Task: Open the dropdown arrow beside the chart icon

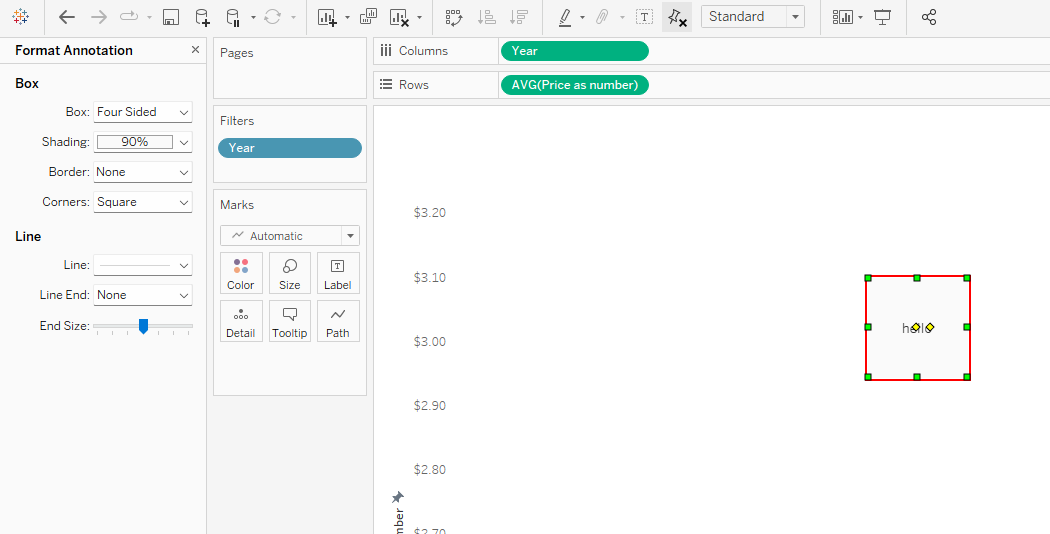Action: [x=860, y=17]
